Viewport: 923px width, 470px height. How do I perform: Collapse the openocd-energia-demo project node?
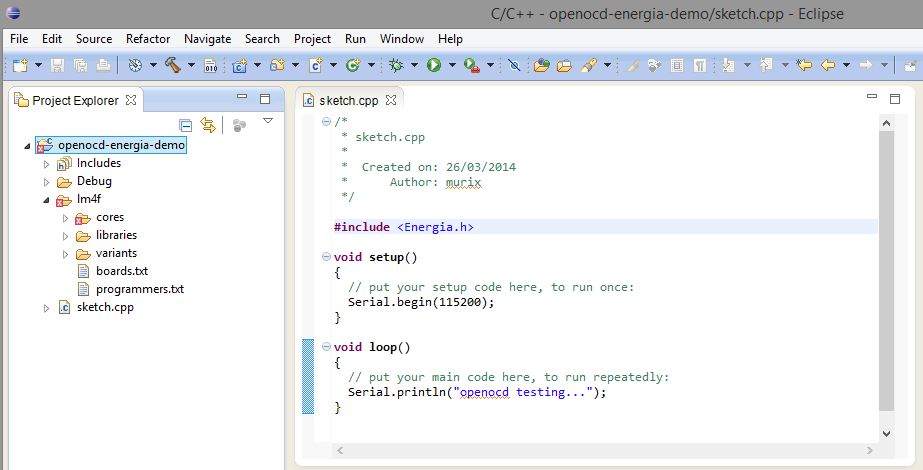click(x=27, y=146)
